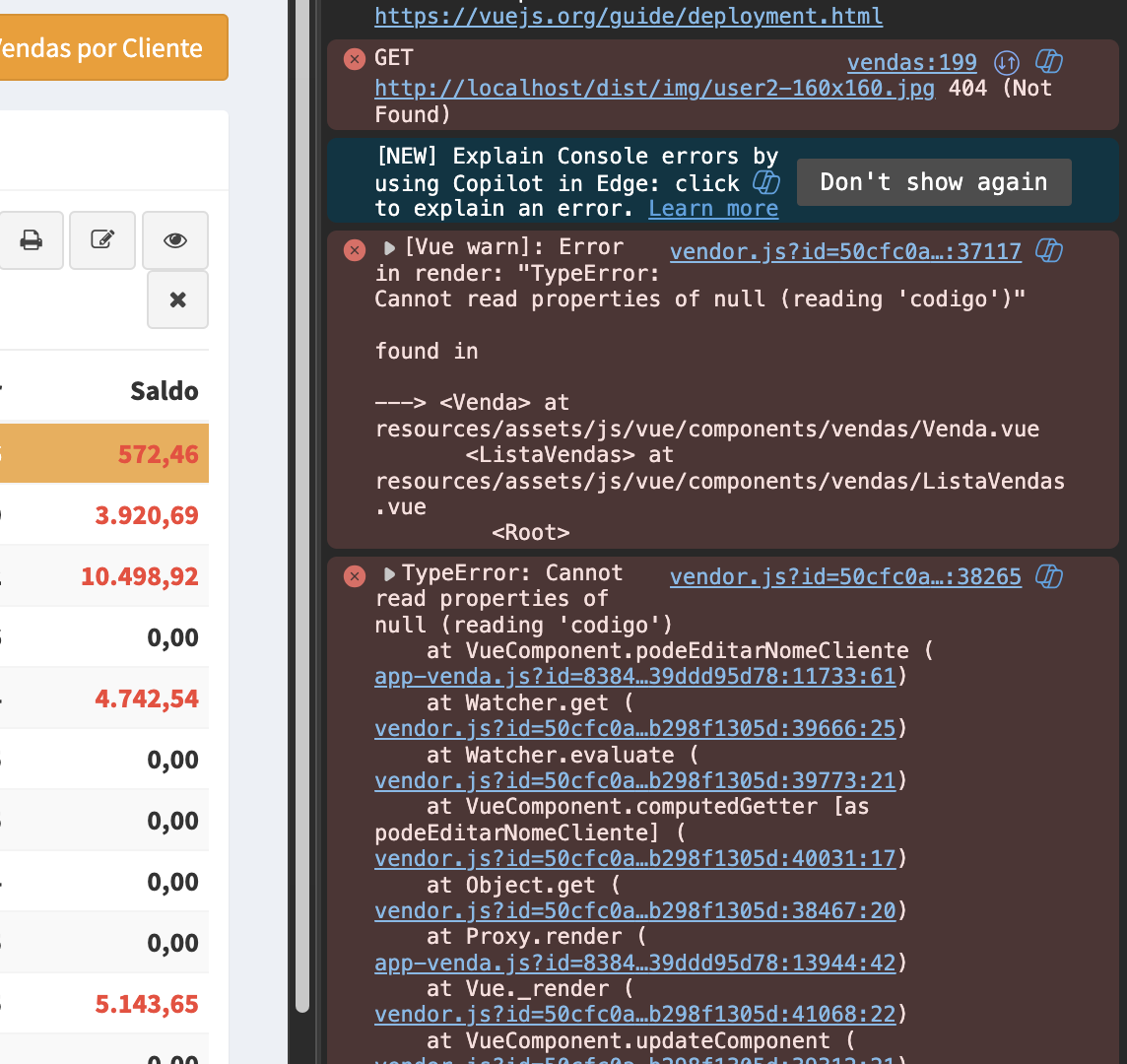The image size is (1127, 1064).
Task: Click the print icon button
Action: (32, 240)
